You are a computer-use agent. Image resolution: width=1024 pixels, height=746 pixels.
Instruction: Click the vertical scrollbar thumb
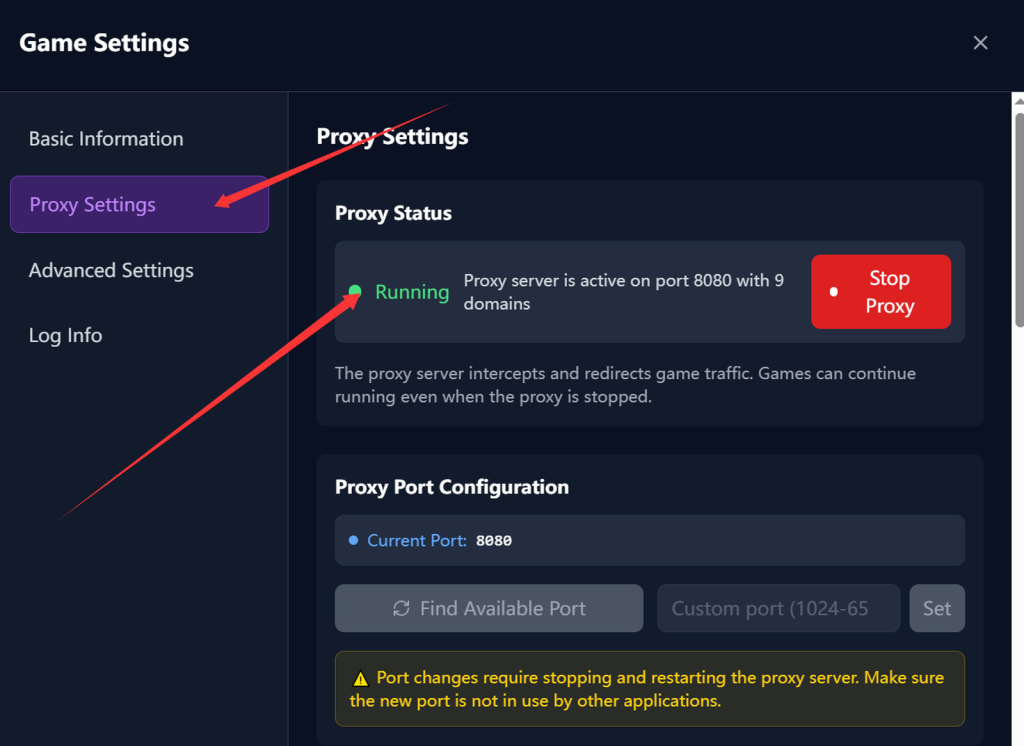point(1019,220)
